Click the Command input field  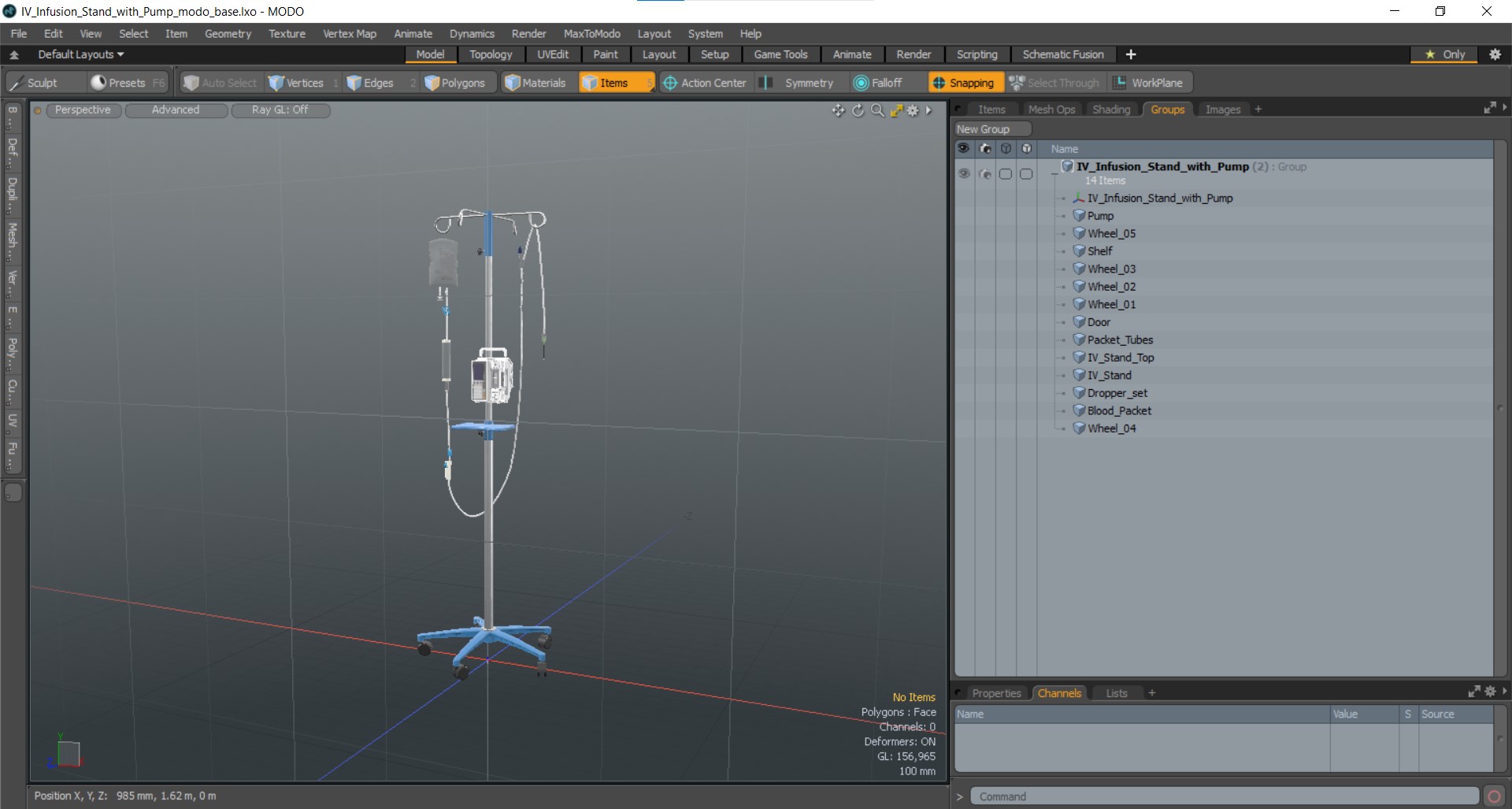[1224, 796]
